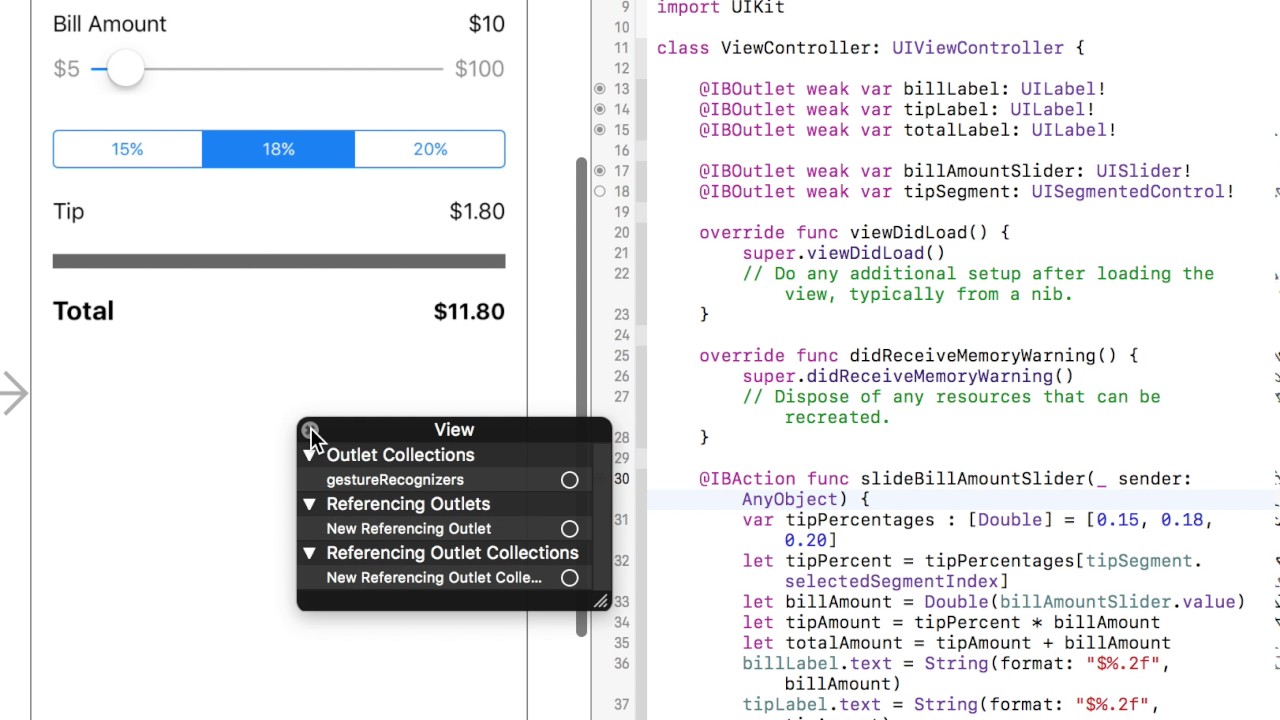The height and width of the screenshot is (720, 1280).
Task: Click the $100 maximum slider label
Action: 480,69
